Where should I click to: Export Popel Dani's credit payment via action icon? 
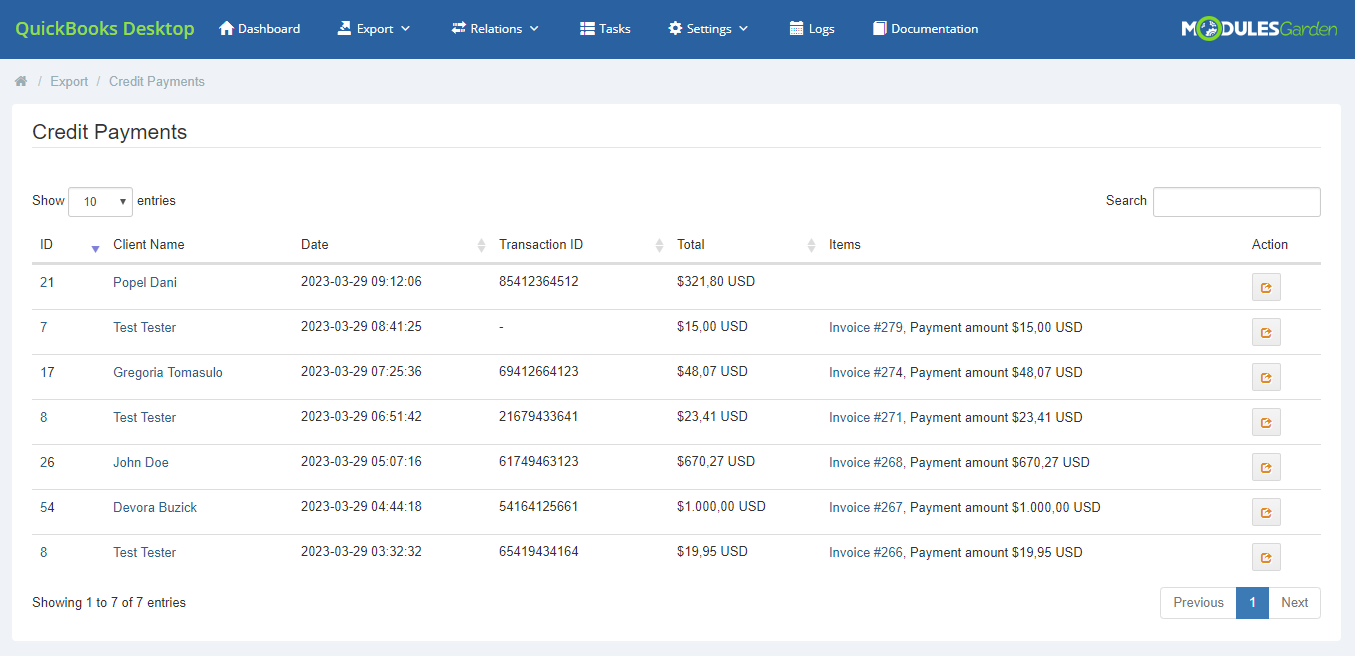[x=1266, y=287]
